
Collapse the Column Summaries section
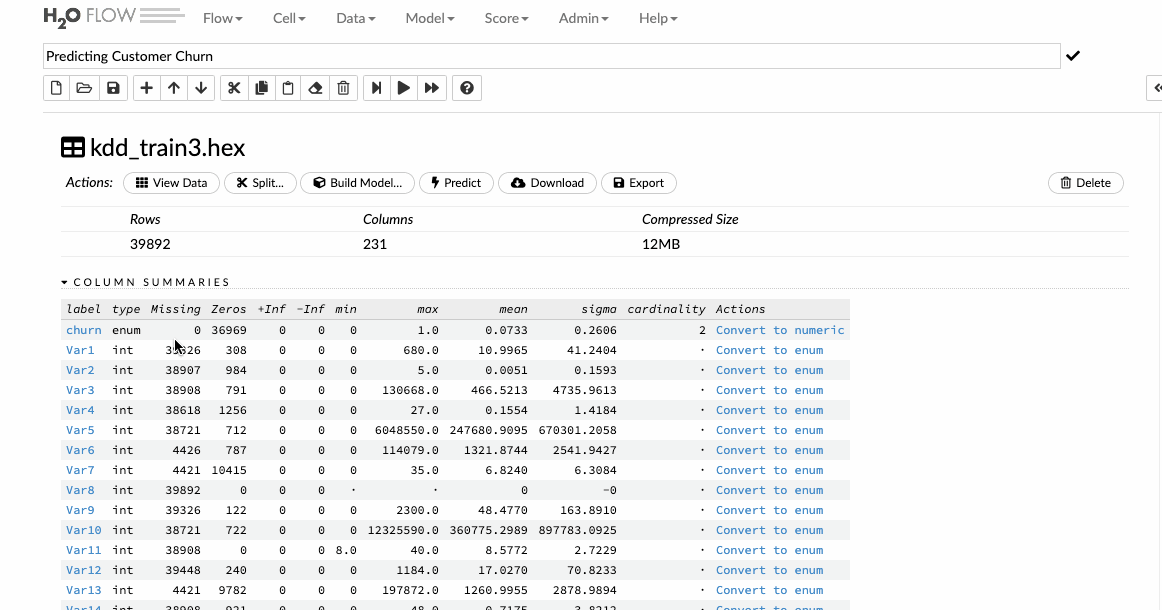click(145, 282)
